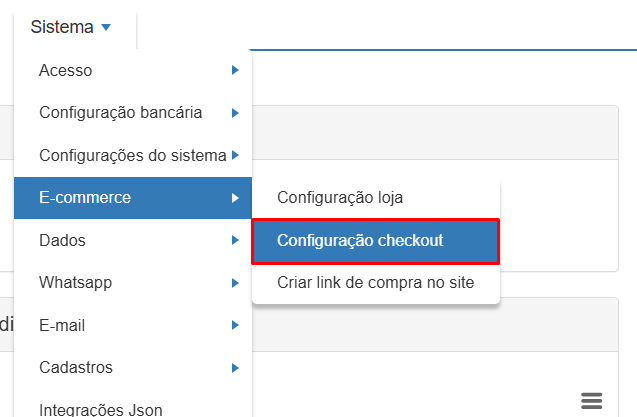Open the Sistema menu

click(63, 27)
